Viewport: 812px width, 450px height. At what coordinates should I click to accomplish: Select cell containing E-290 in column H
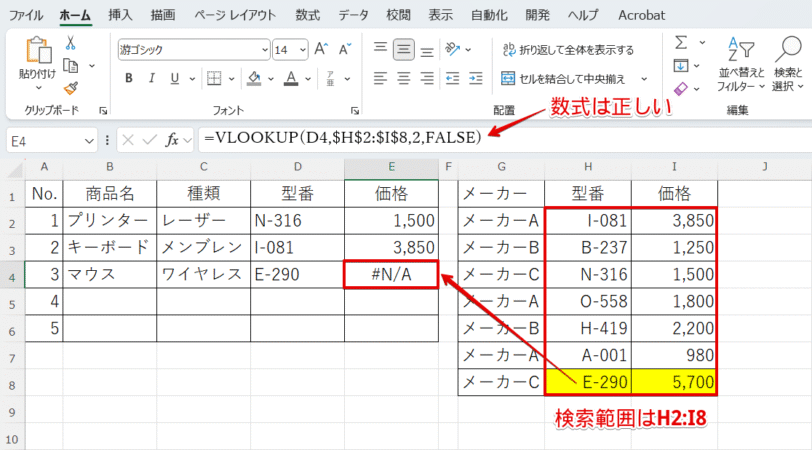(588, 382)
